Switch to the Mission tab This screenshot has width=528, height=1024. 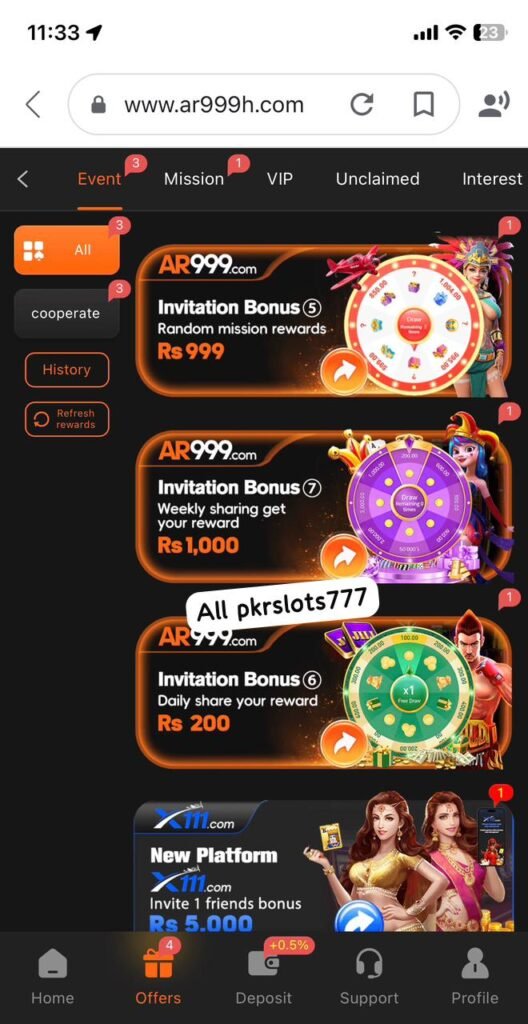point(194,179)
